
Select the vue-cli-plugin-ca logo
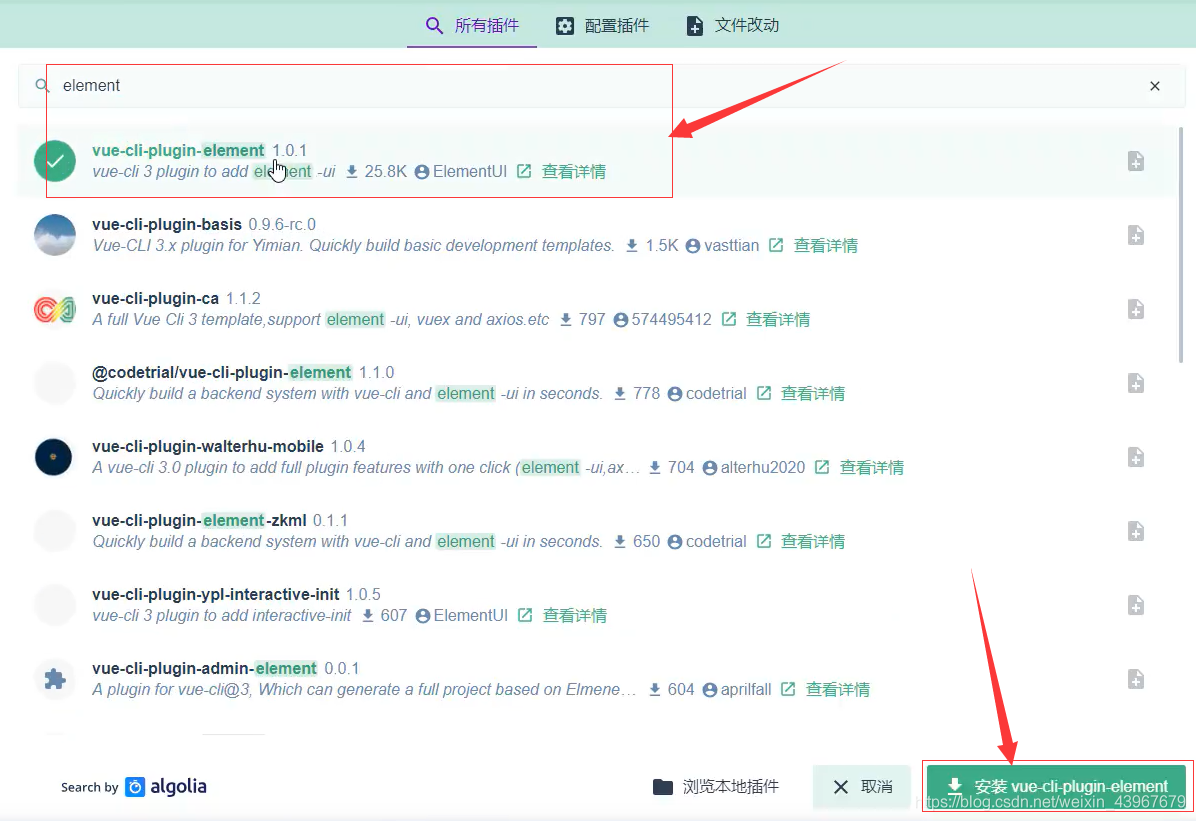click(55, 309)
